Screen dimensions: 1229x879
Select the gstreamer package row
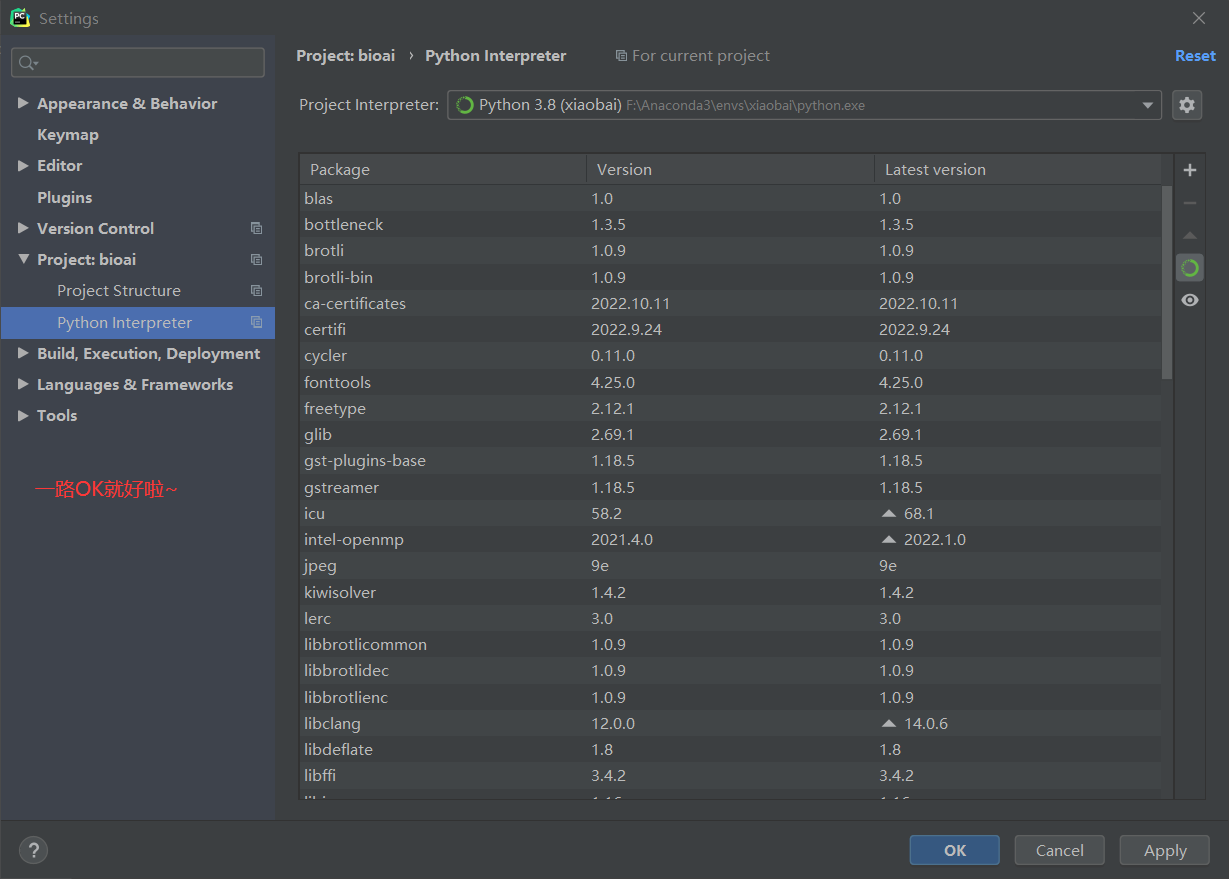(731, 487)
